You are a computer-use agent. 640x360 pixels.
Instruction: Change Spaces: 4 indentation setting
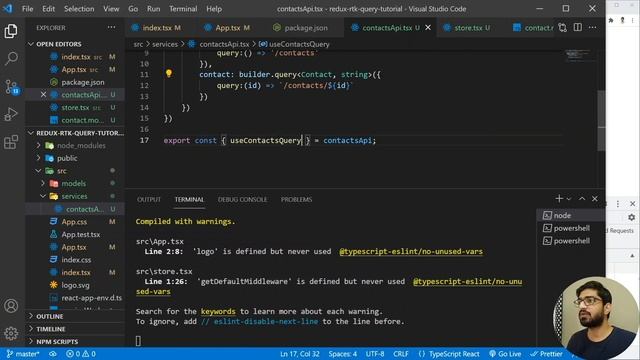[342, 354]
